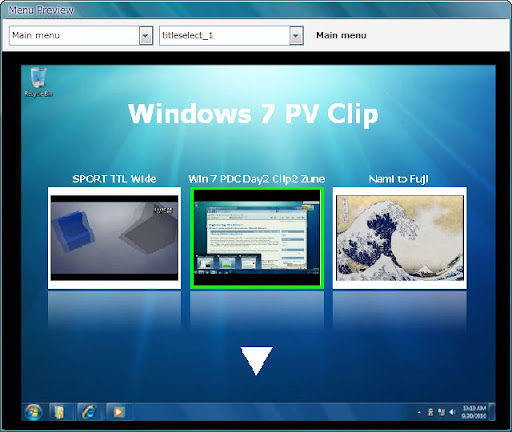Click the Main menu combo box field
The image size is (512, 432).
coord(81,36)
